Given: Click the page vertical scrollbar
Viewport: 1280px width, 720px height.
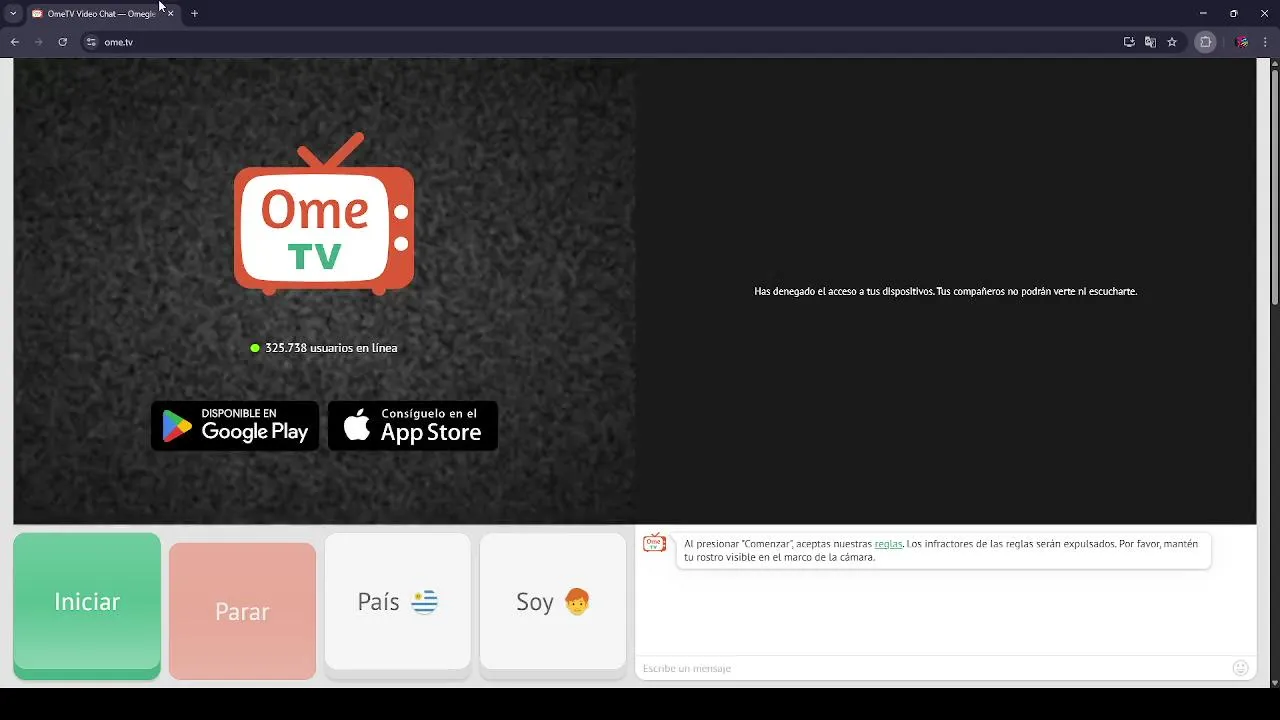Looking at the screenshot, I should tap(1274, 189).
